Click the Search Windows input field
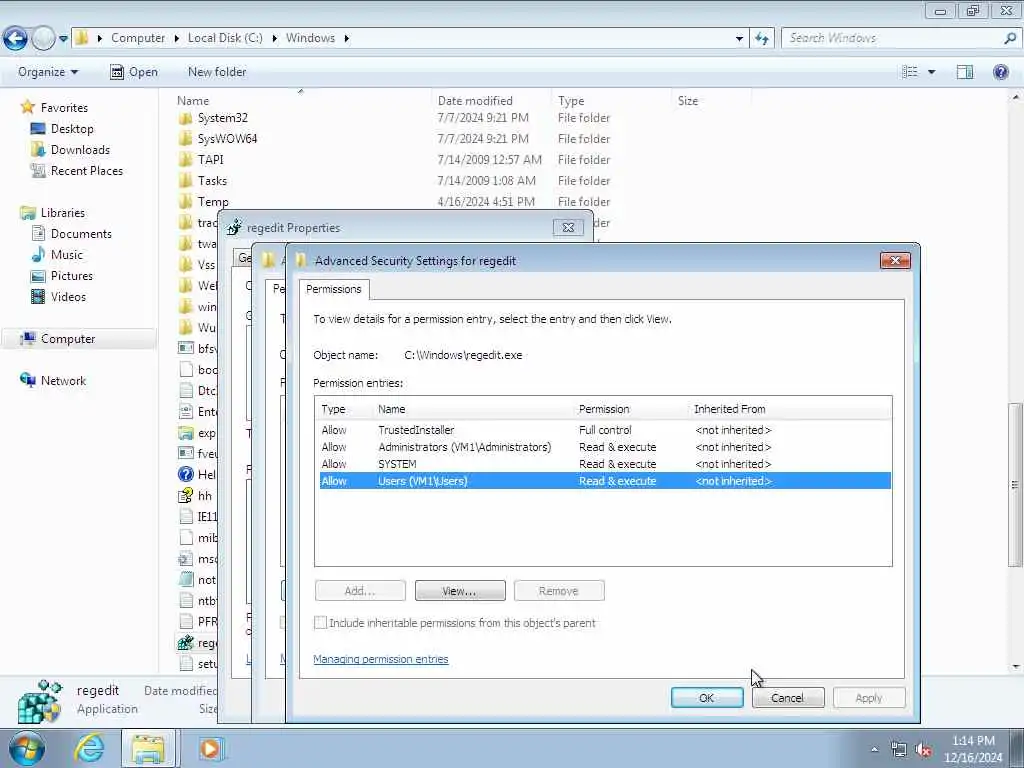The image size is (1024, 768). [x=892, y=39]
